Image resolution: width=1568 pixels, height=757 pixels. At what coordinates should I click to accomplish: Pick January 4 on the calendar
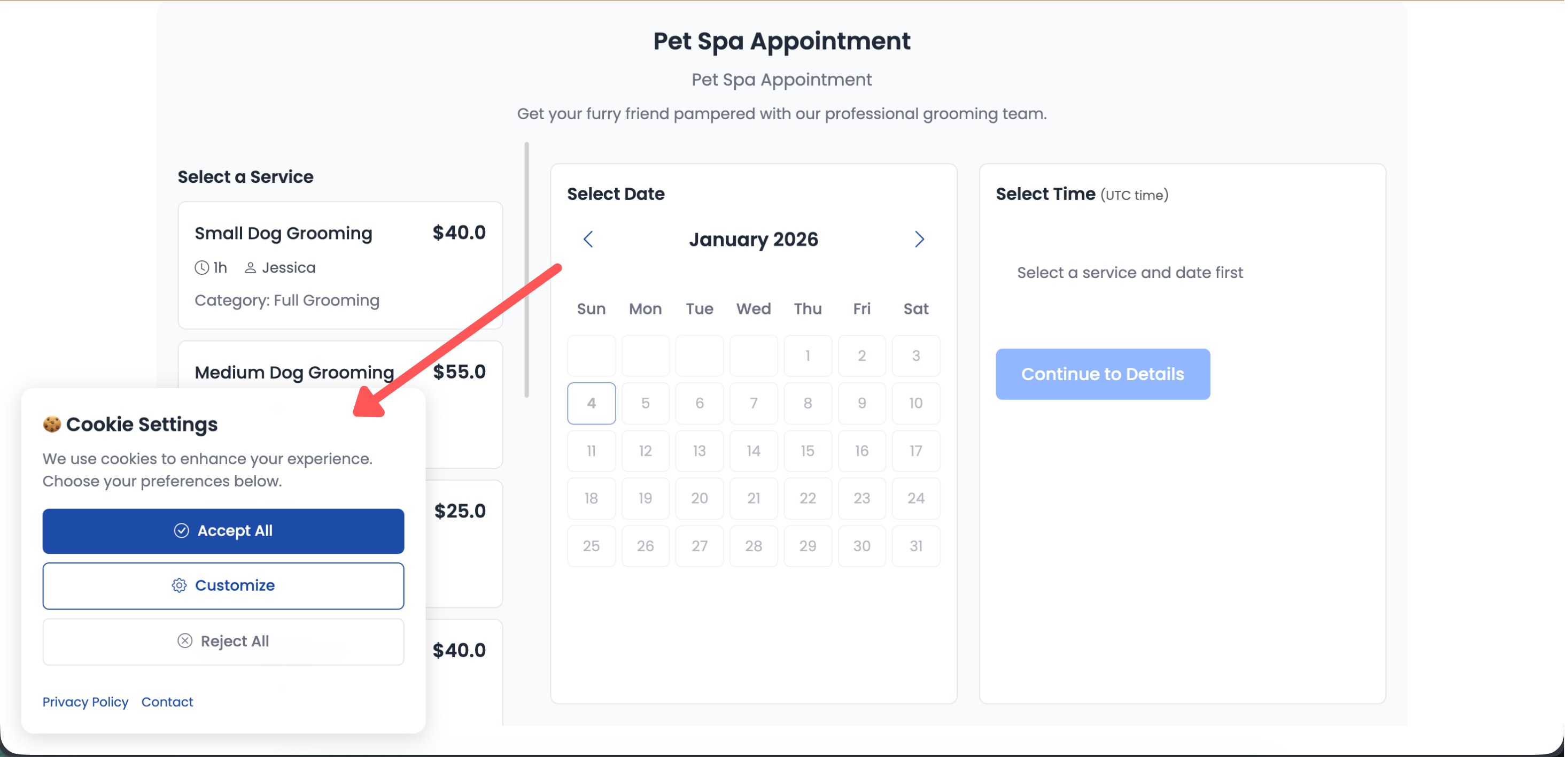coord(591,403)
